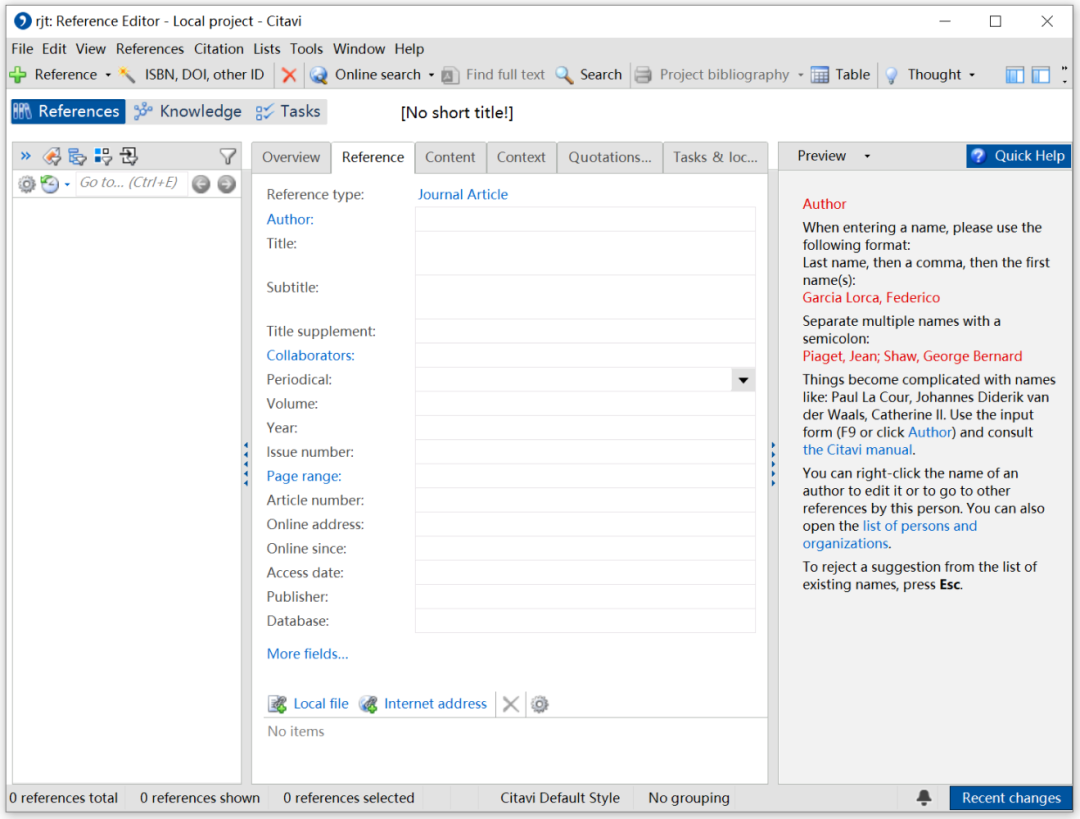
Task: Show the toolbar overflow options
Action: (1064, 74)
